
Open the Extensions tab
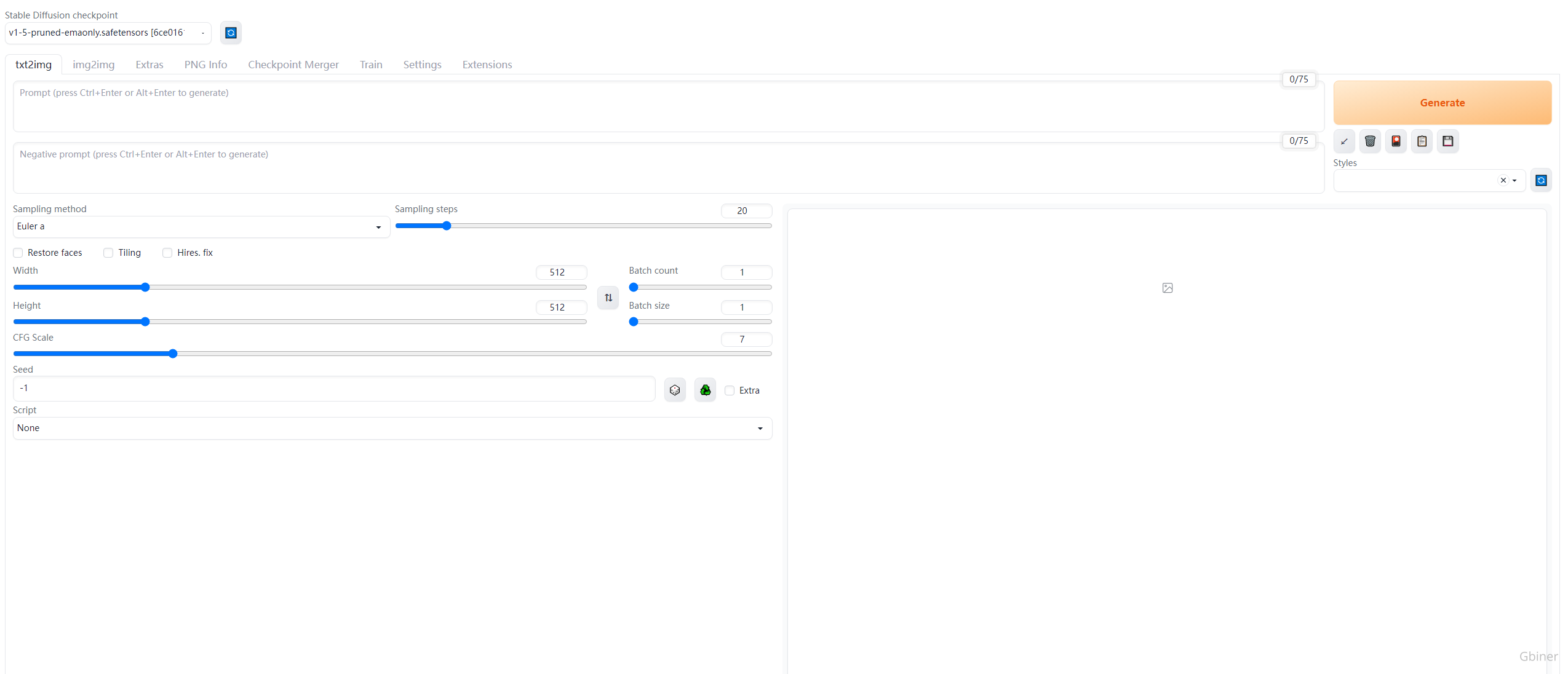point(487,65)
